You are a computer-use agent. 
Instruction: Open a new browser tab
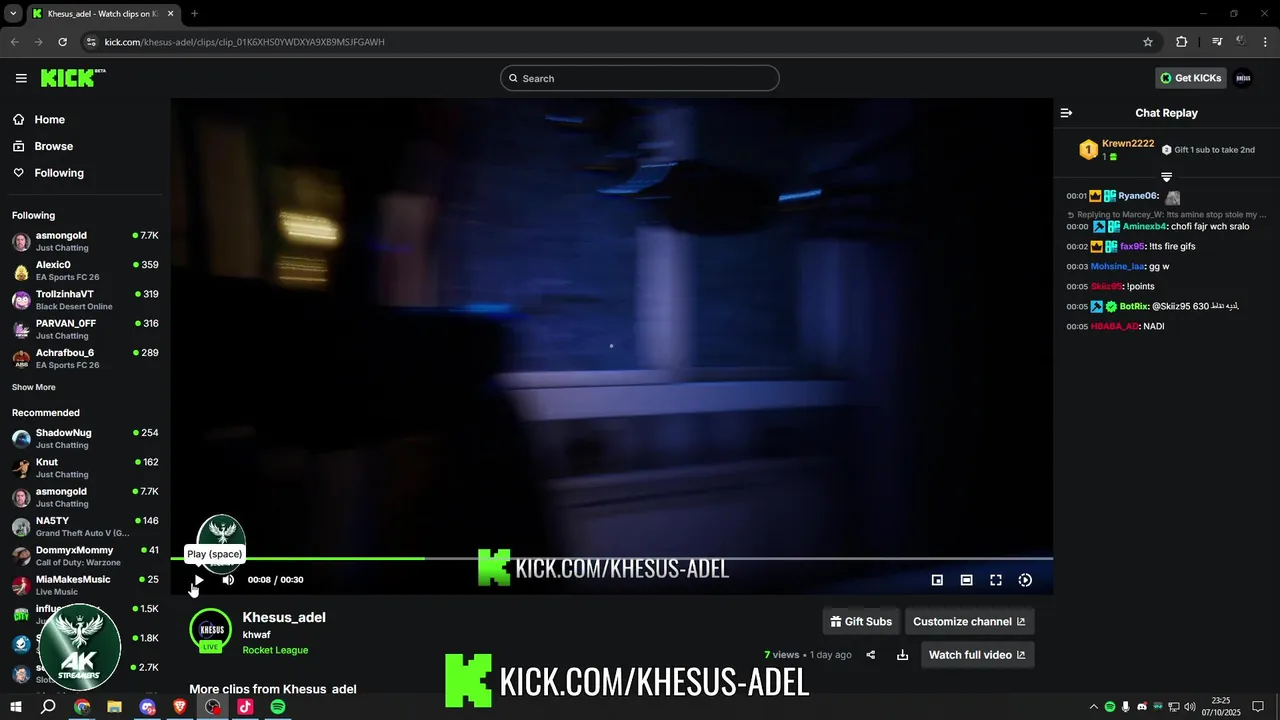click(194, 14)
